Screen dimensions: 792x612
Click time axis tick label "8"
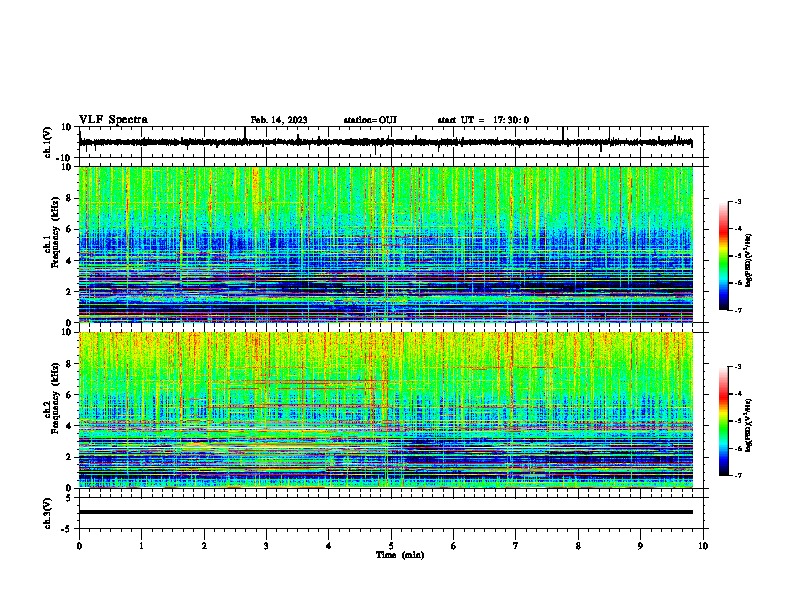click(578, 546)
